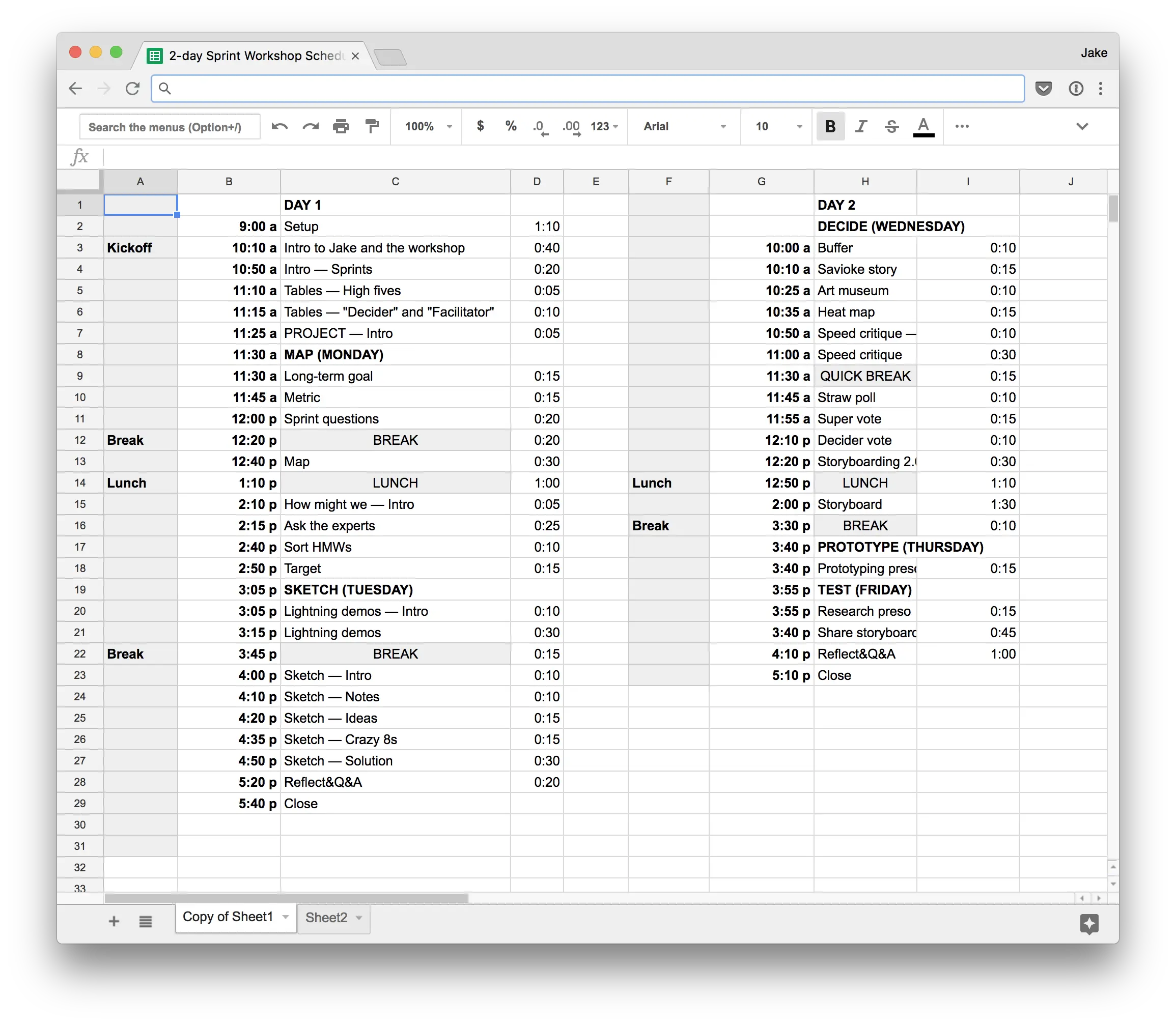Select the "DAY 2" cell
This screenshot has height=1025, width=1176.
click(x=865, y=205)
